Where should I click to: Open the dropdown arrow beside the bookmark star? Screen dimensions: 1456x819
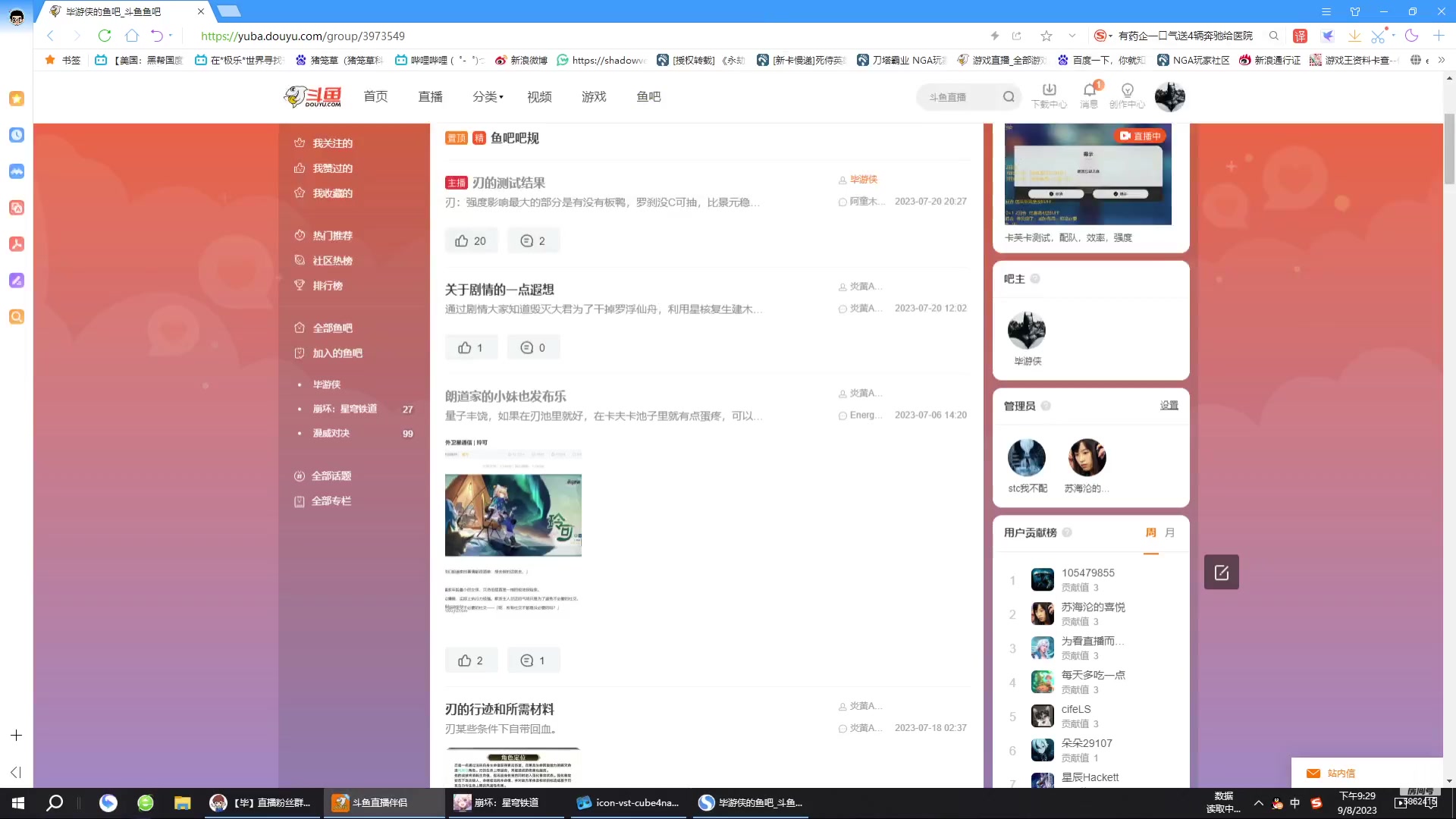(x=1072, y=36)
